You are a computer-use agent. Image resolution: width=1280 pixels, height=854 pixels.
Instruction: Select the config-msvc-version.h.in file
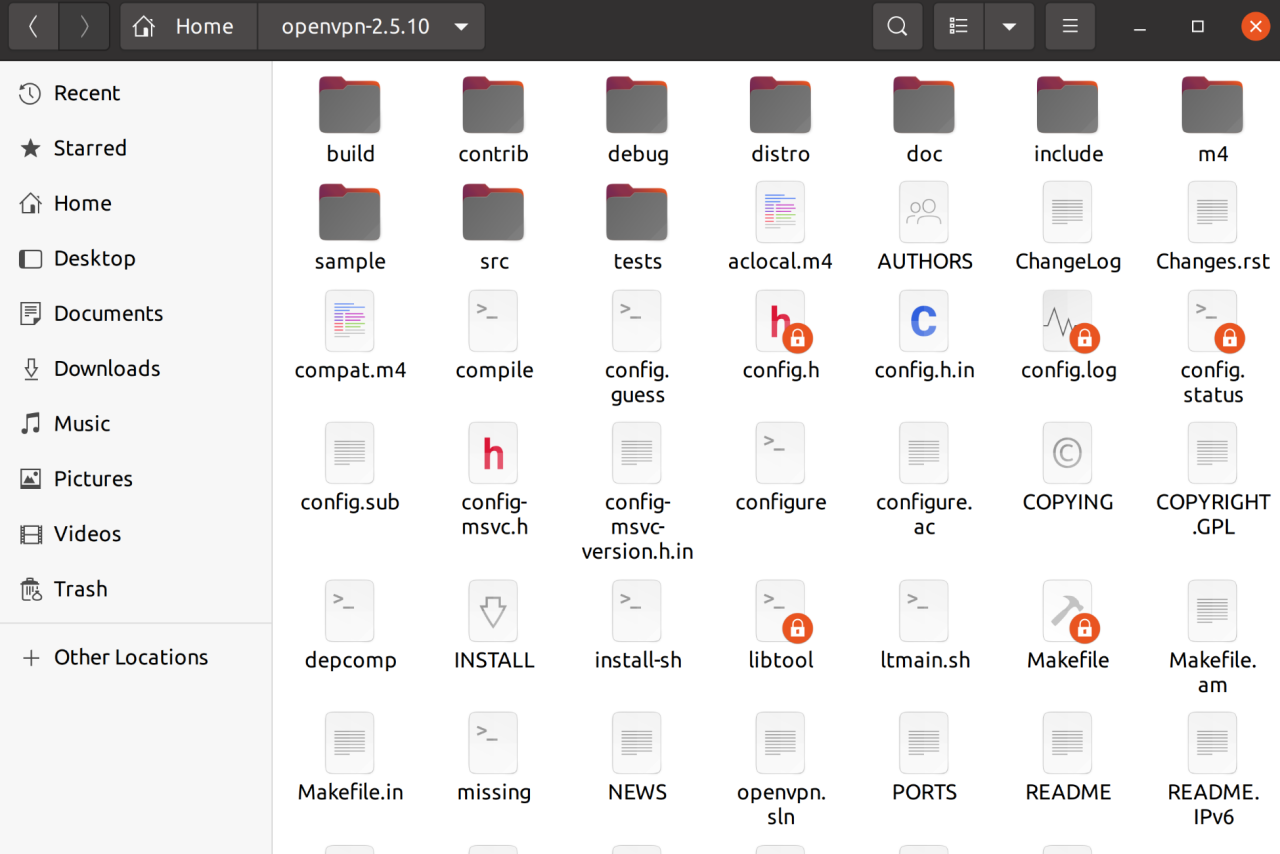point(637,493)
